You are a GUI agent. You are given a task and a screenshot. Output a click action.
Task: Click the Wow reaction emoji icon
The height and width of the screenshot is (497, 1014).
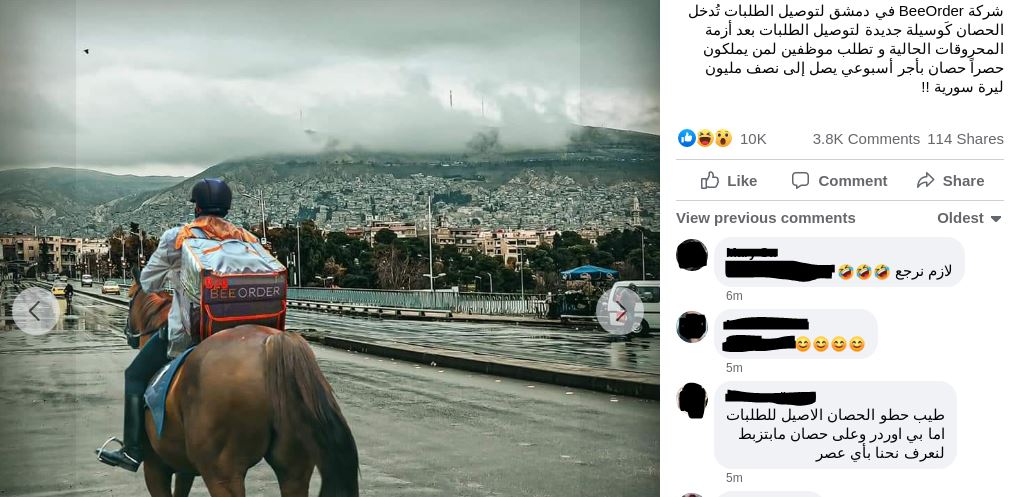(x=723, y=138)
